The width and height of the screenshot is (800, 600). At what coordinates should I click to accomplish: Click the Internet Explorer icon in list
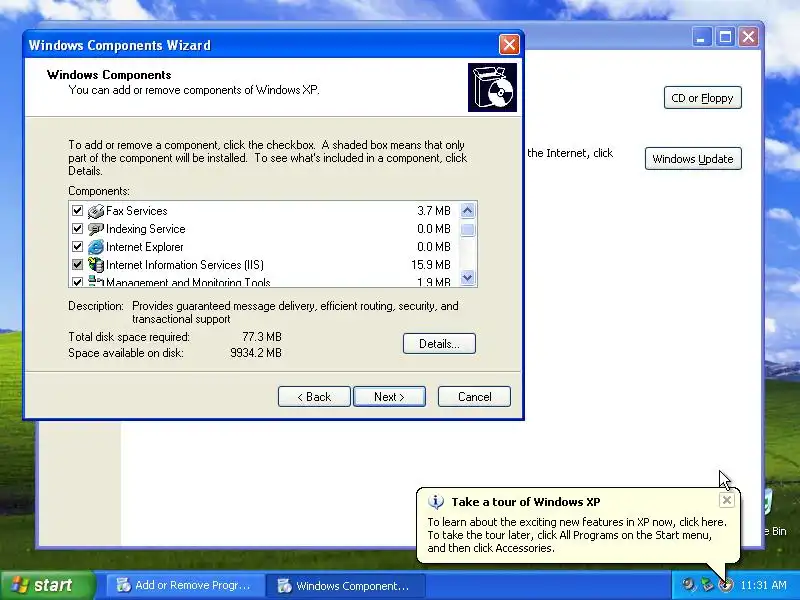pos(95,247)
